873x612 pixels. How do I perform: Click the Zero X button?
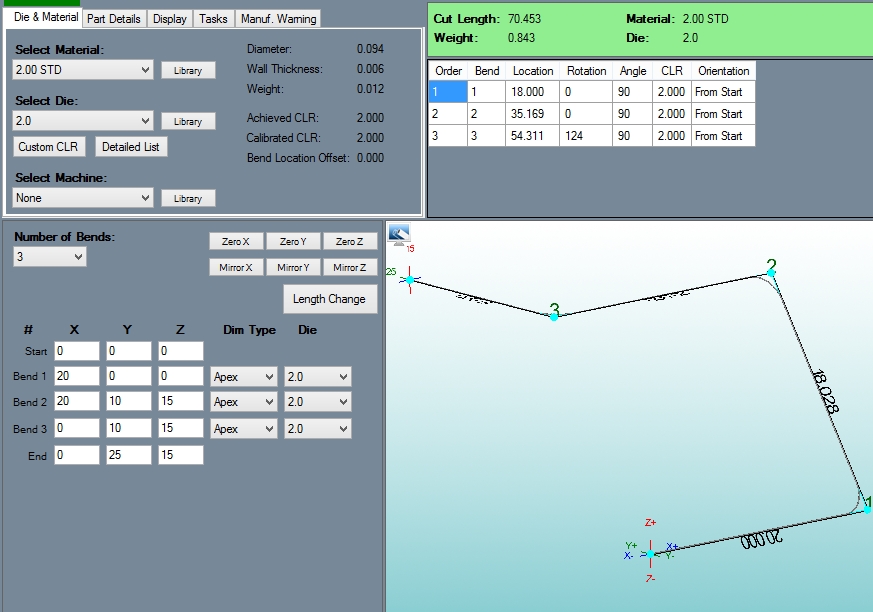point(236,242)
